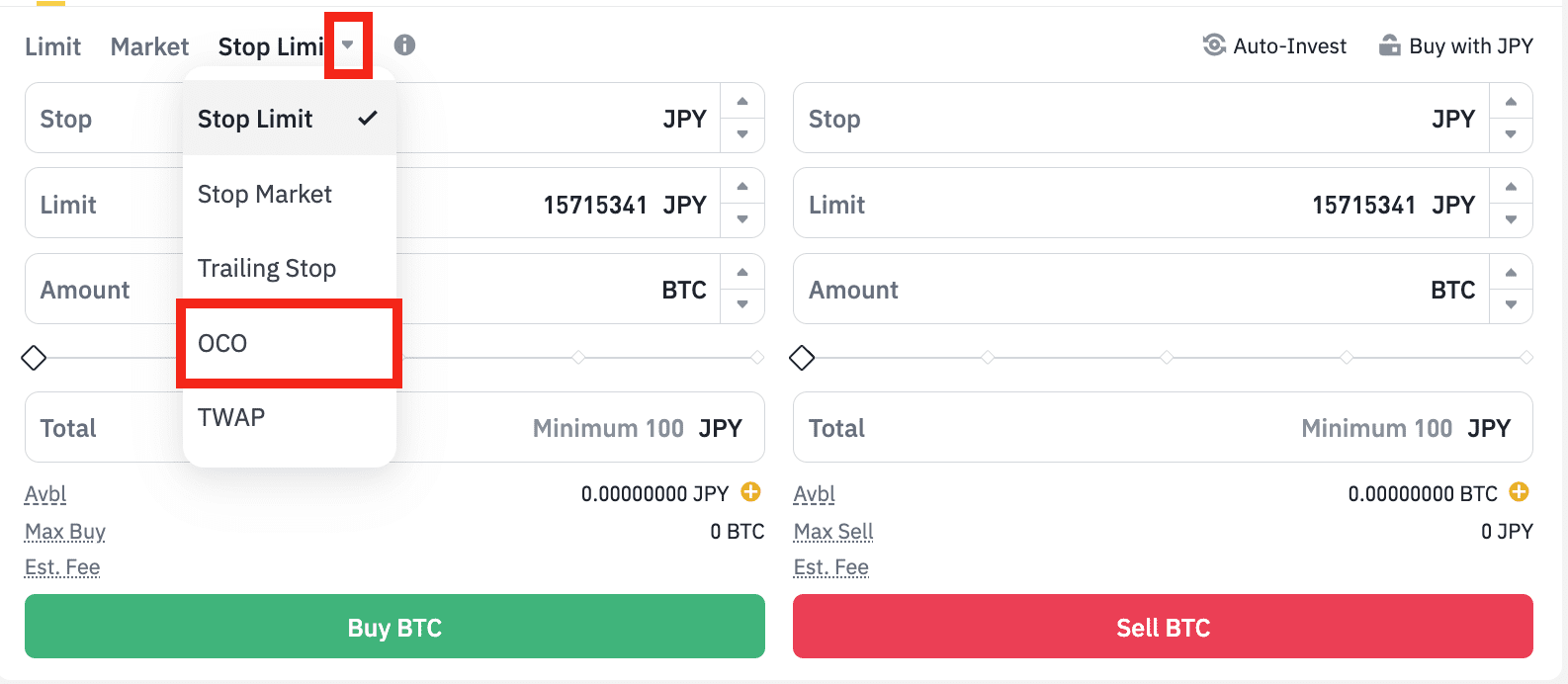
Task: Click the yellow plus next to JPY balance
Action: point(750,491)
